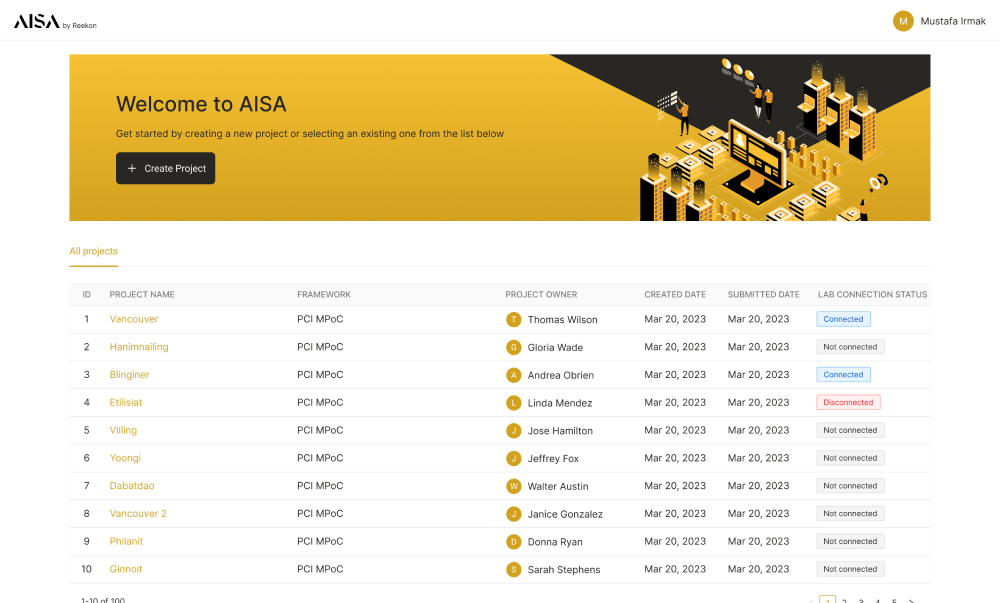Click the Lab Connection Status column header
Screen dimensions: 1000x603
(x=872, y=294)
